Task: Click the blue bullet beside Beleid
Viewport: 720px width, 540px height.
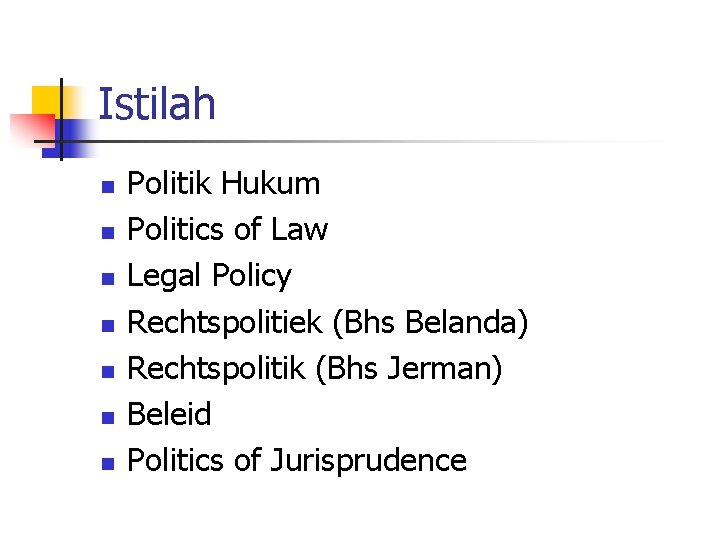Action: click(108, 418)
